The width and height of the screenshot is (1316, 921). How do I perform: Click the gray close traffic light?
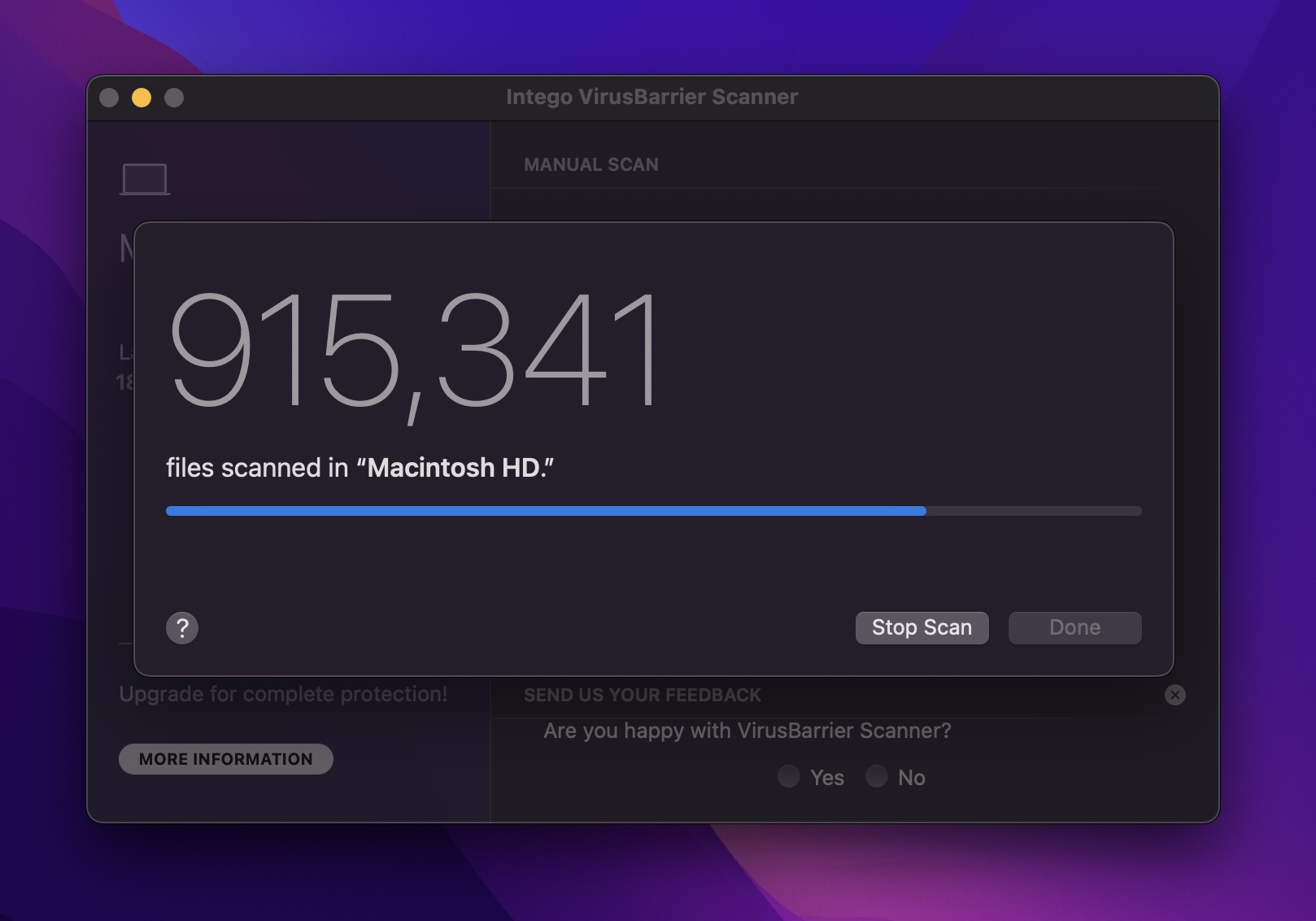tap(108, 96)
